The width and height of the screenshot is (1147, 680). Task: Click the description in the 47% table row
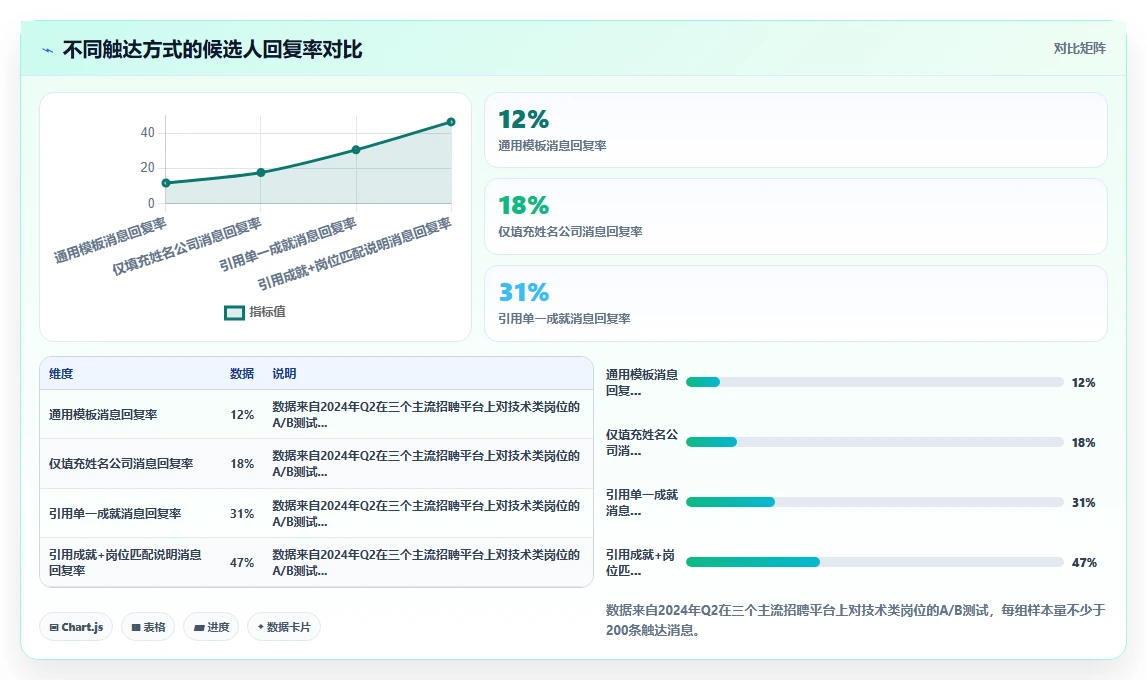pyautogui.click(x=426, y=562)
